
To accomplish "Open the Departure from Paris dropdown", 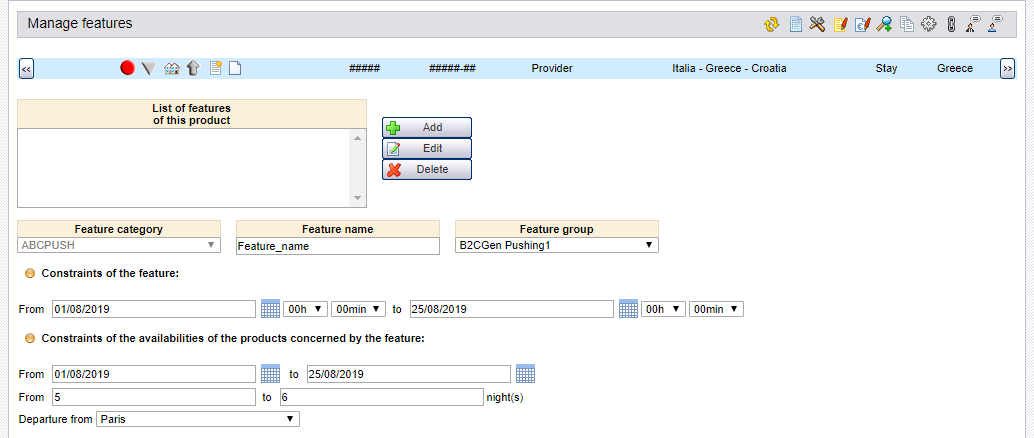I will coord(197,419).
